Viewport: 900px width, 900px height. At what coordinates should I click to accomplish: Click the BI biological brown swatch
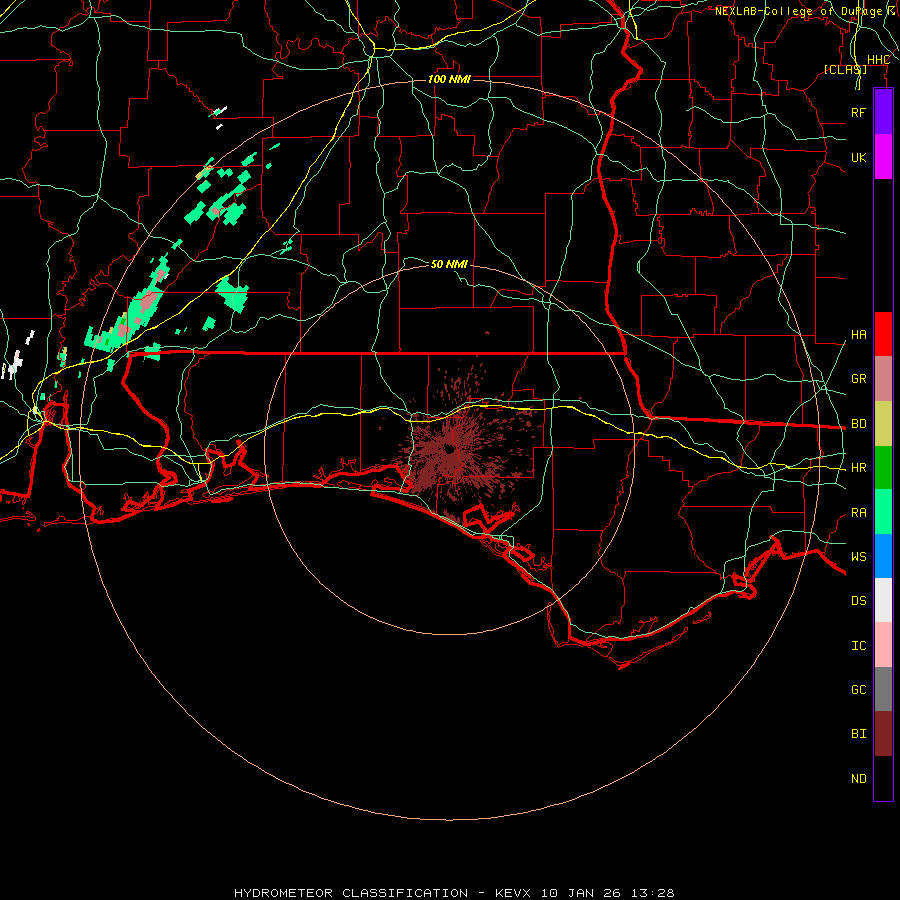coord(883,734)
